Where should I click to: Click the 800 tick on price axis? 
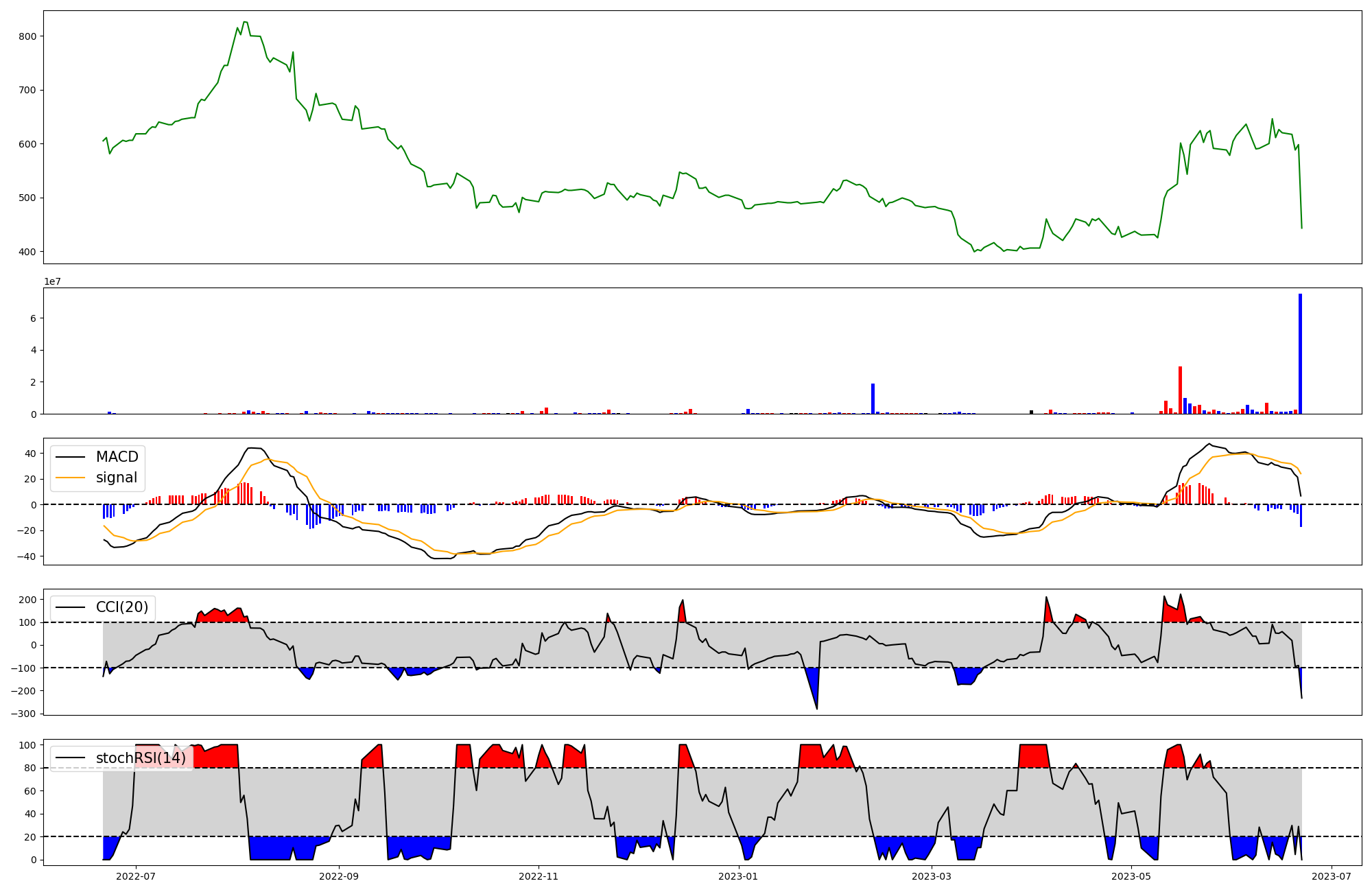(27, 36)
